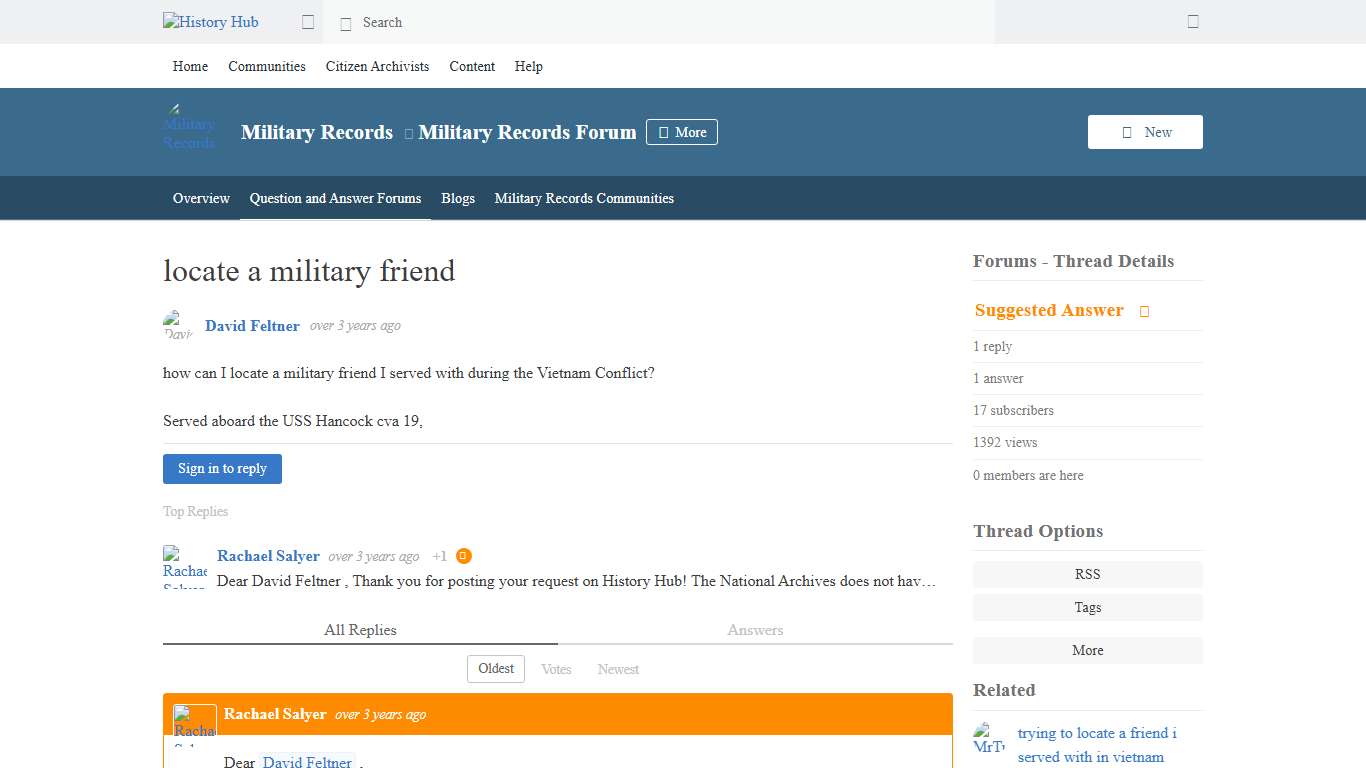The width and height of the screenshot is (1366, 768).
Task: Open the Citizen Archivists menu item
Action: pyautogui.click(x=377, y=66)
